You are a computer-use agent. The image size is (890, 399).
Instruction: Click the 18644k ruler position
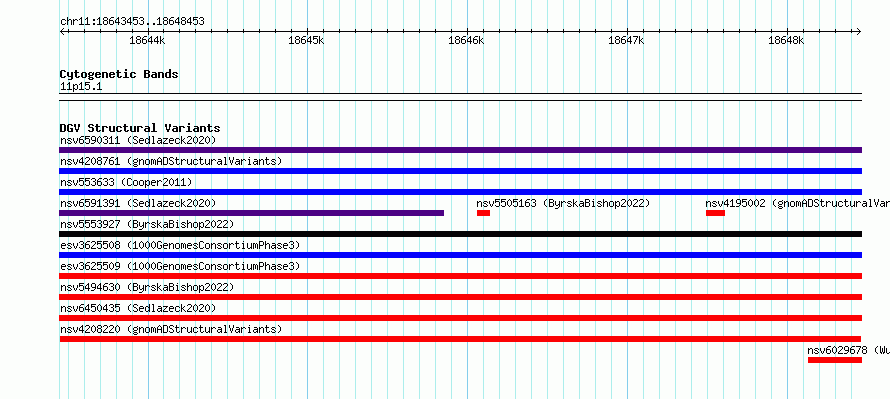click(x=147, y=40)
